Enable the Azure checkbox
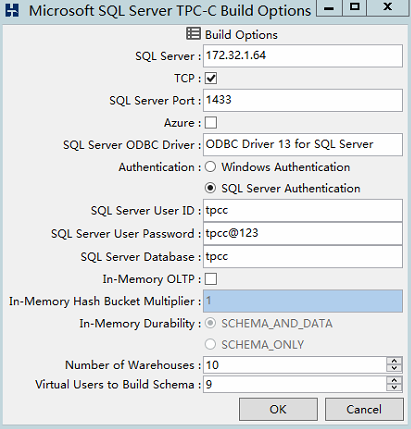The image size is (411, 429). [x=211, y=123]
